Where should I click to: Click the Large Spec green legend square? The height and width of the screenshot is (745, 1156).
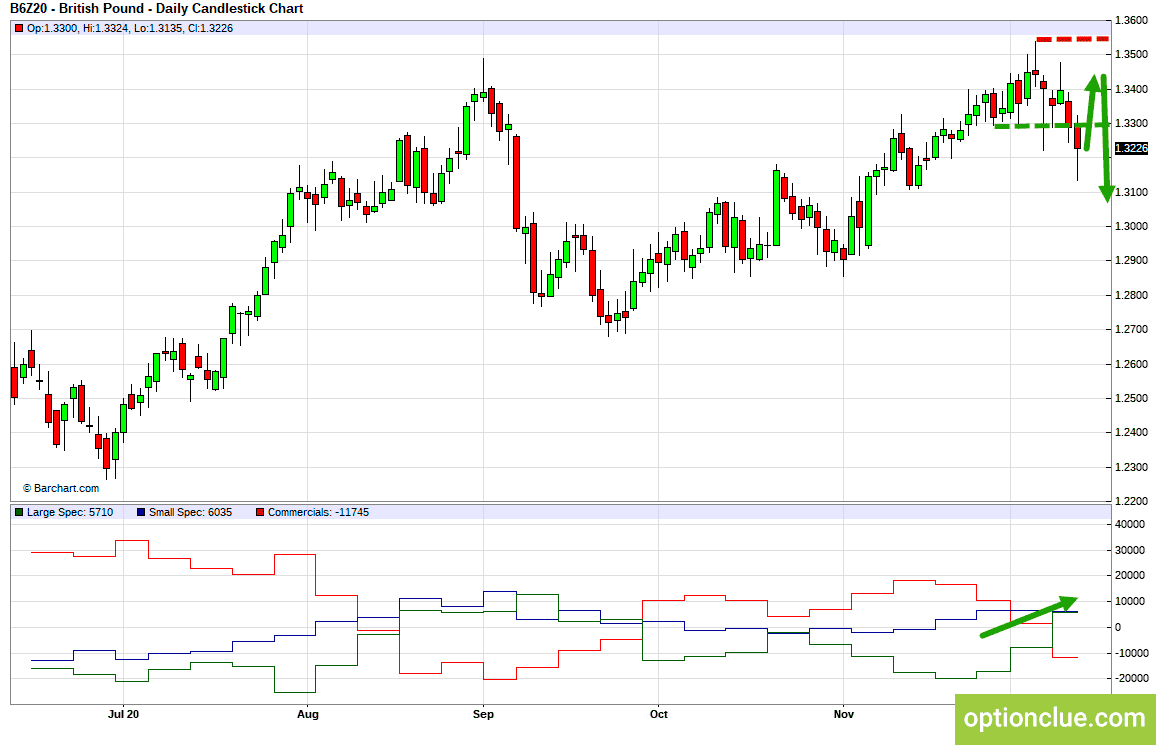pos(19,512)
